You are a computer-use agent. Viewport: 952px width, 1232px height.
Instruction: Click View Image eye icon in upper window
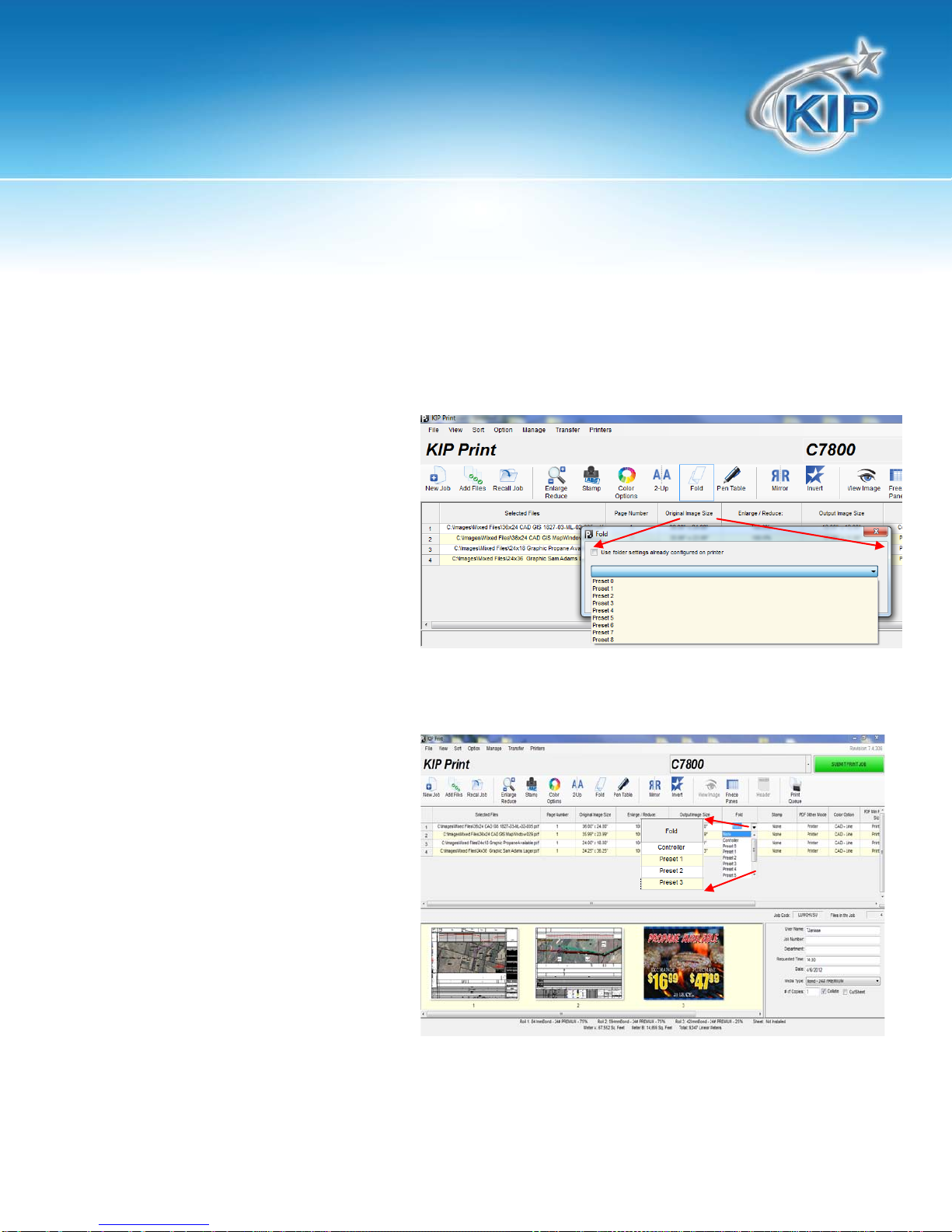(864, 480)
